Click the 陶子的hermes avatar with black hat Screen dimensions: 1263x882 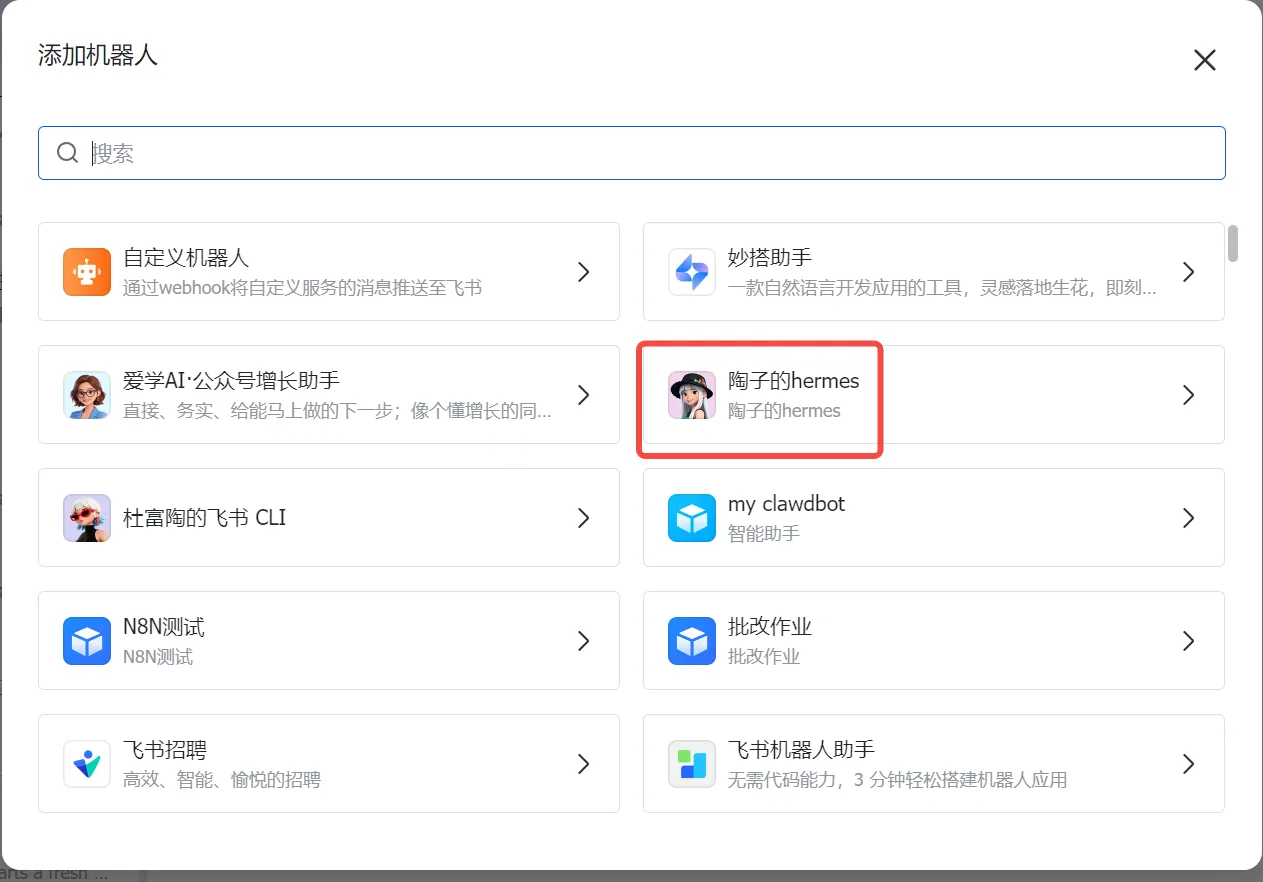692,395
